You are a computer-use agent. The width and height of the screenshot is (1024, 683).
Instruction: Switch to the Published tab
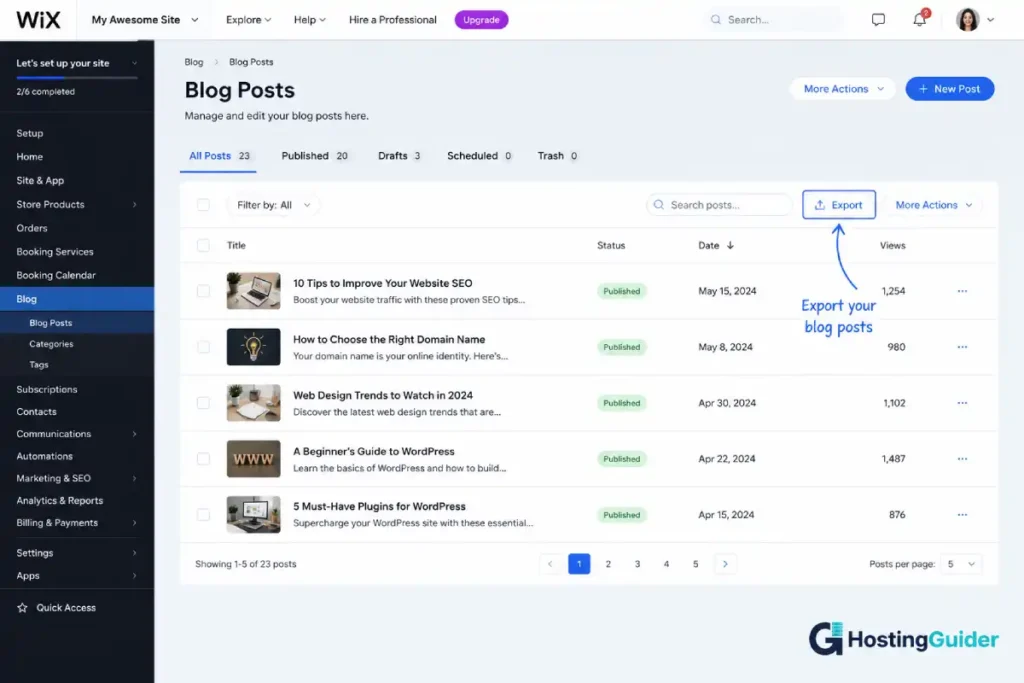(x=314, y=156)
